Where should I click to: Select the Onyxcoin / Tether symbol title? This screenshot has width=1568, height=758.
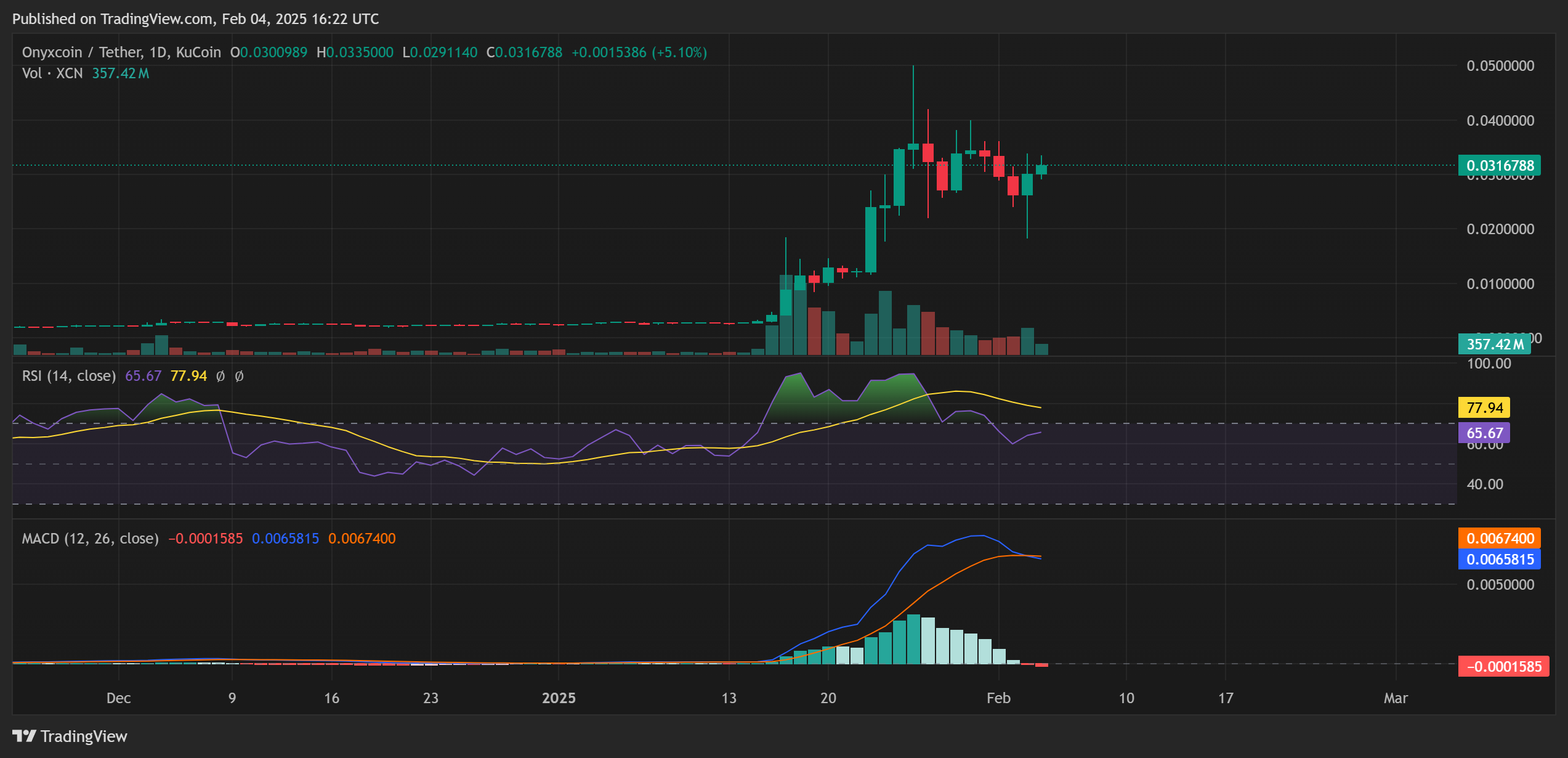pos(121,52)
